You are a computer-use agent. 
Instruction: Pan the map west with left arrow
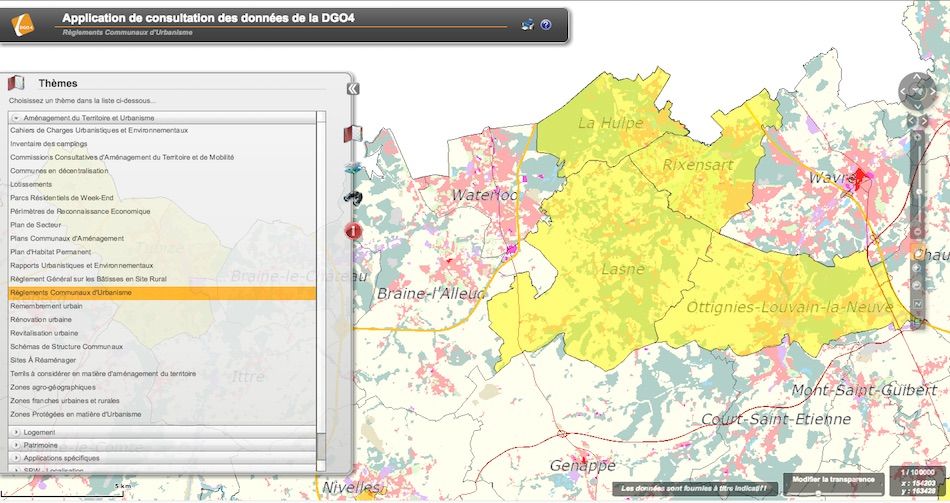(903, 92)
